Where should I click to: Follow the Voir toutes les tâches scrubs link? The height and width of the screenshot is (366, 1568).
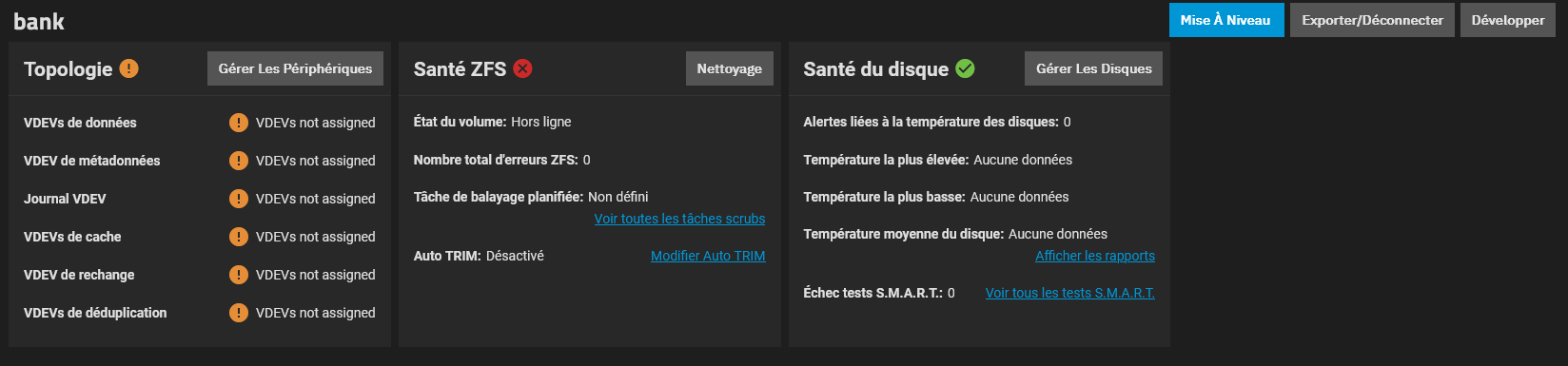coord(679,219)
